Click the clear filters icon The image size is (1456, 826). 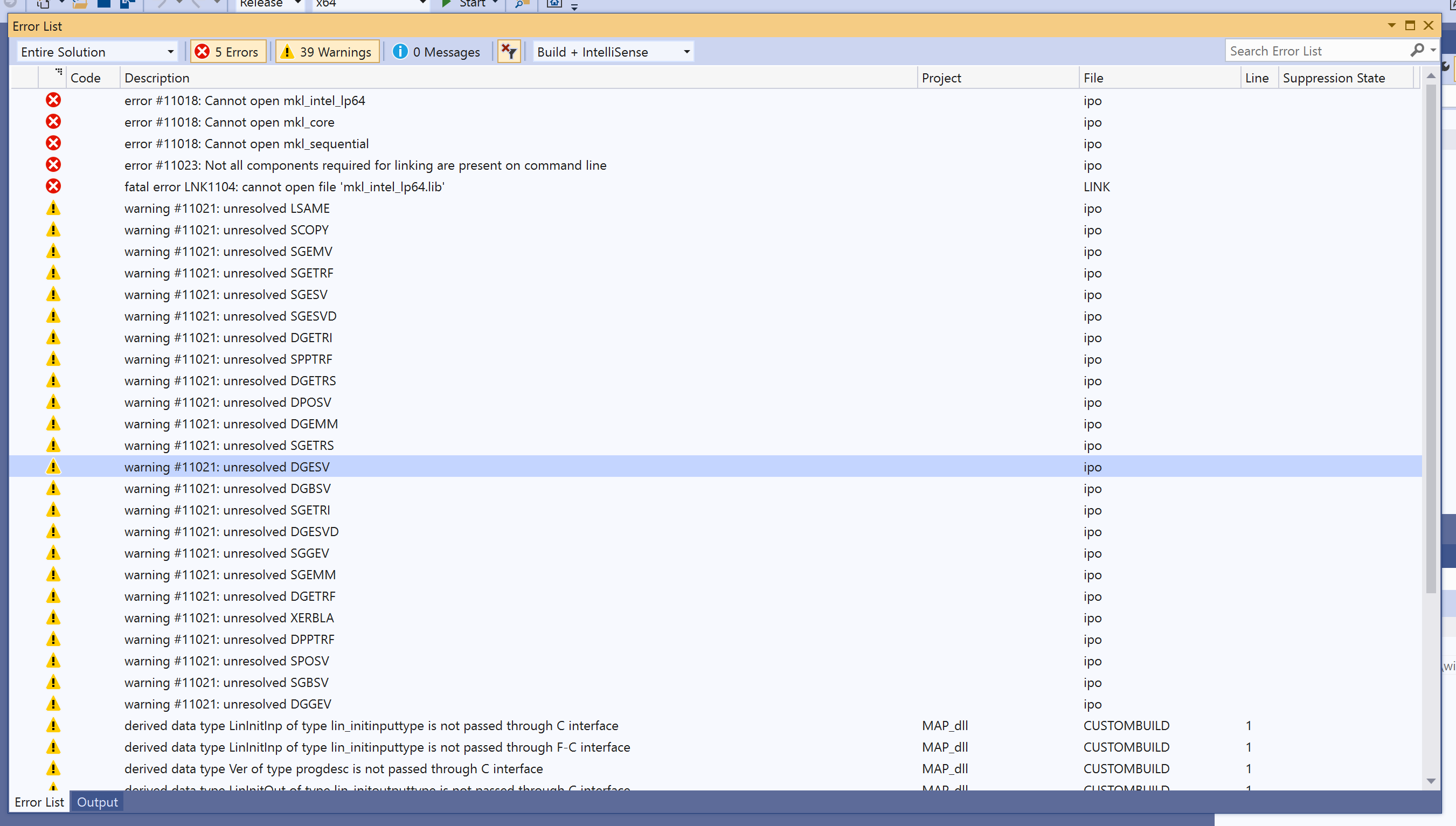(x=509, y=51)
